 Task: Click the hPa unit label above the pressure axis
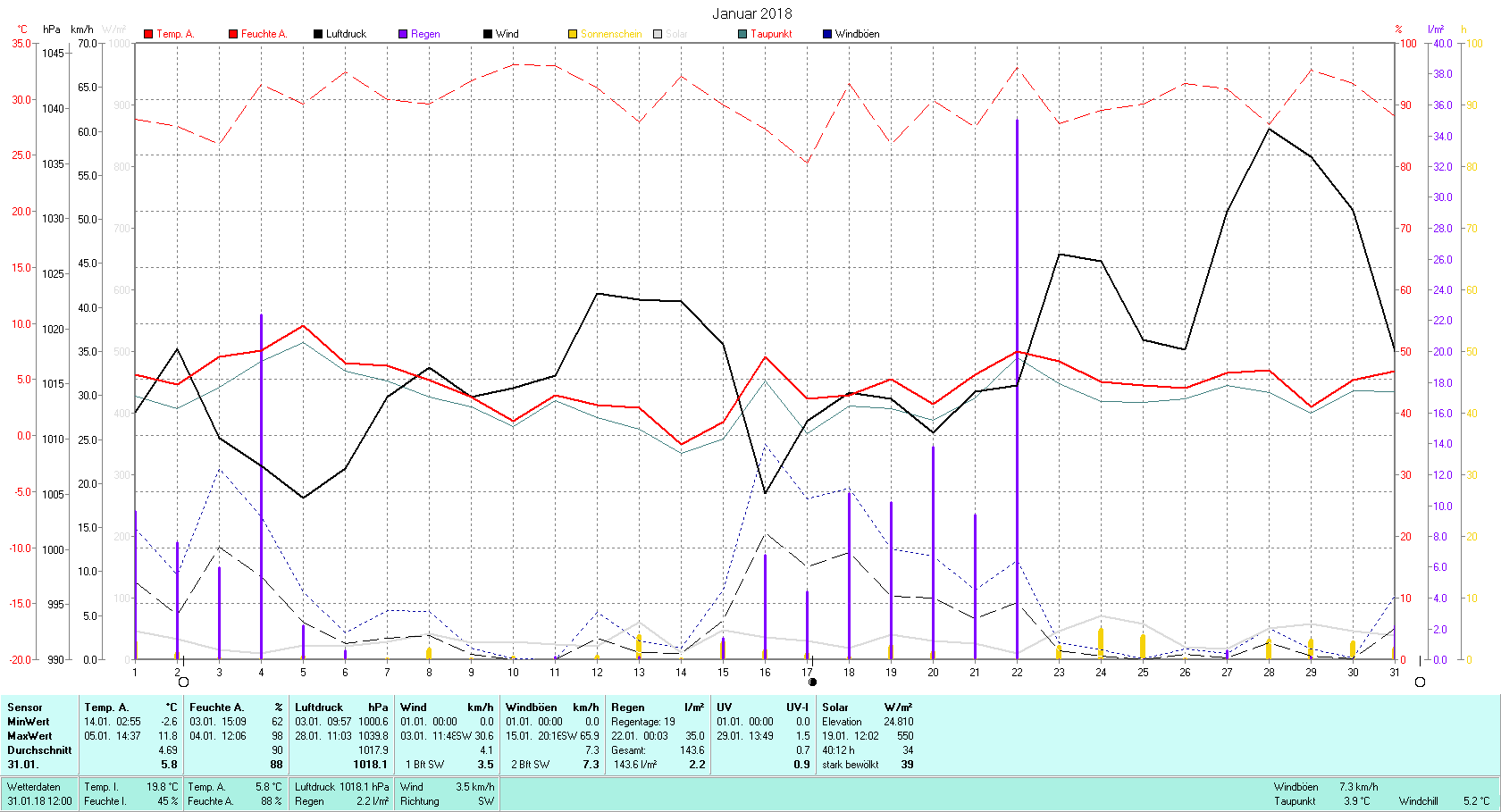[x=52, y=29]
